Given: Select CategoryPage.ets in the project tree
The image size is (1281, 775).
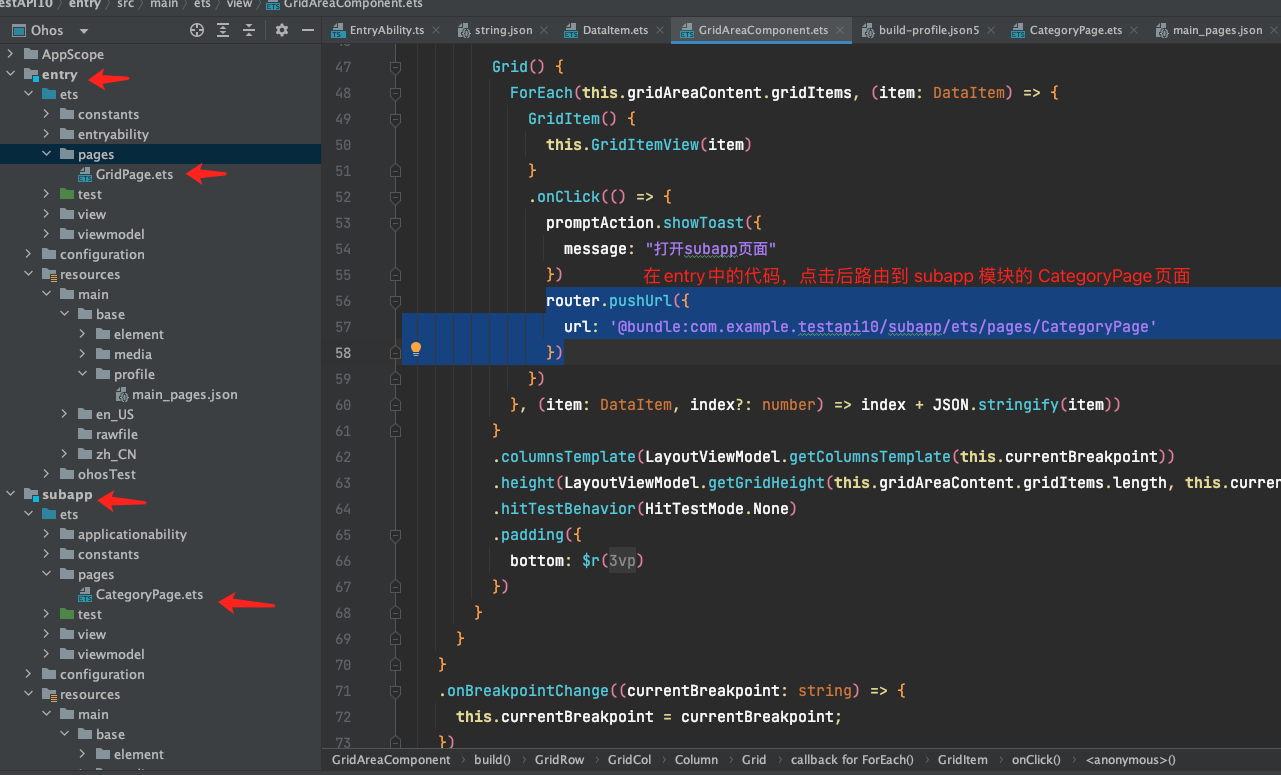Looking at the screenshot, I should (x=149, y=594).
